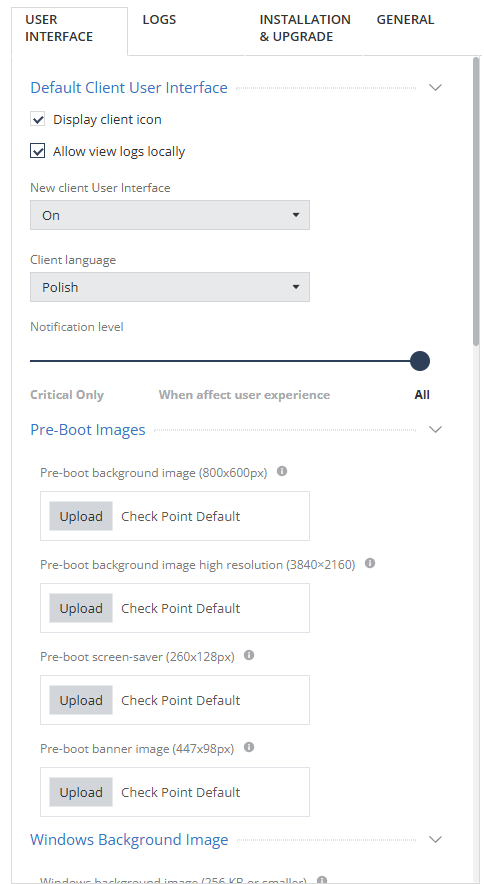Toggle Allow view logs locally checkbox
Viewport: 484px width, 884px height.
point(38,151)
